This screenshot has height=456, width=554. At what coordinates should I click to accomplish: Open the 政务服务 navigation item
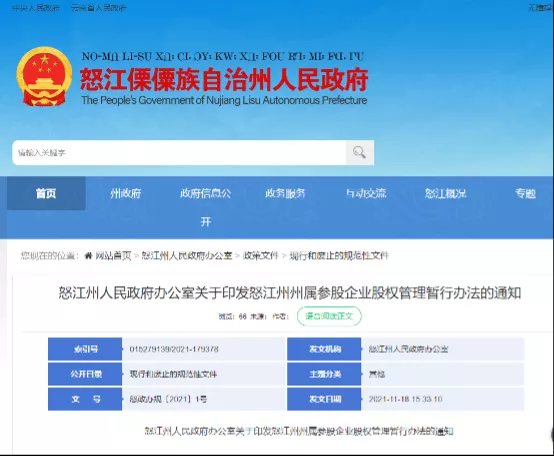(x=285, y=193)
